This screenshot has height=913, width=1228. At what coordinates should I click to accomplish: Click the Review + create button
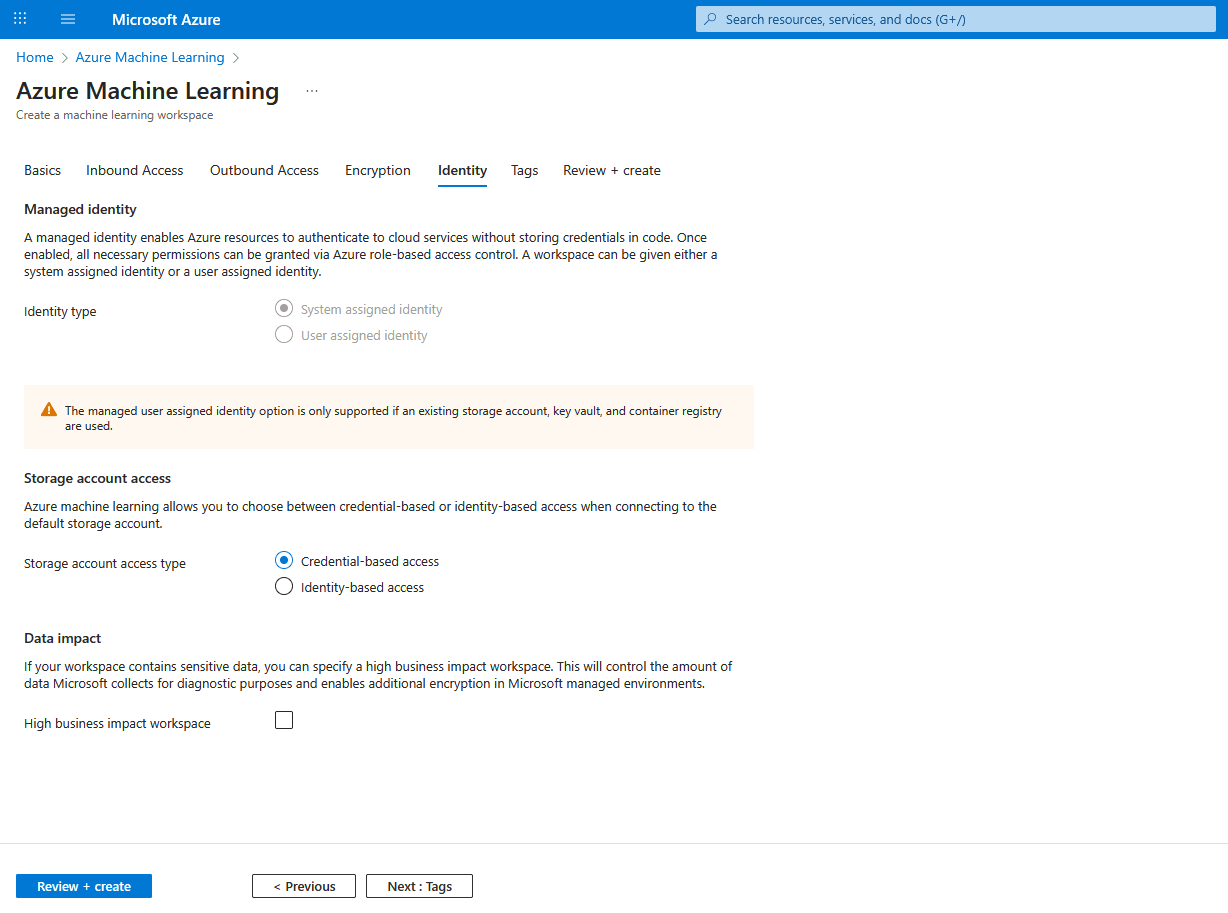coord(83,886)
